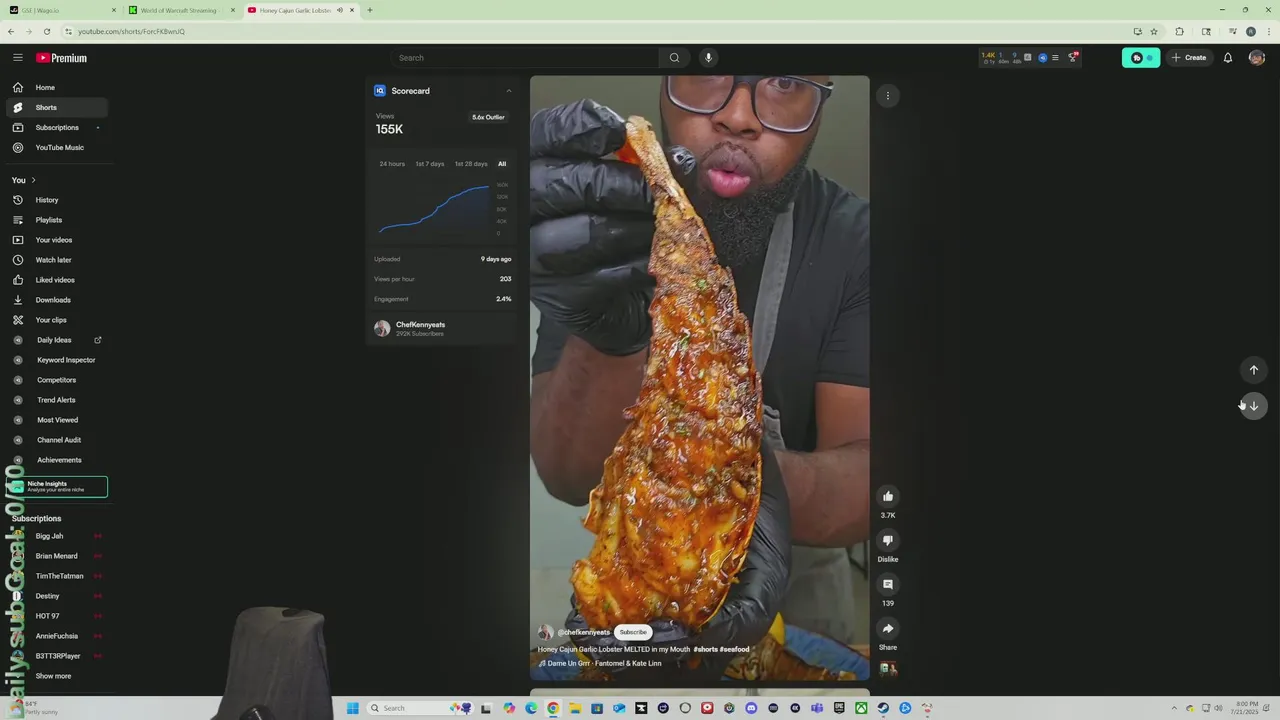The height and width of the screenshot is (720, 1280).
Task: Open Competitors tool in sidebar
Action: coord(56,380)
